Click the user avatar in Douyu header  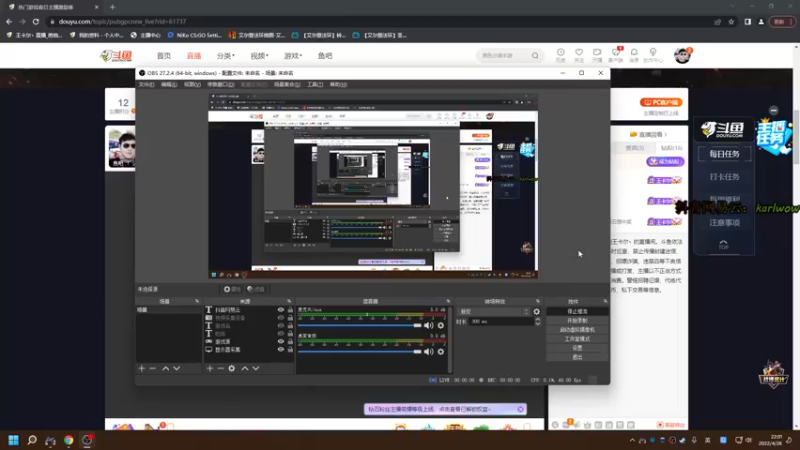682,55
